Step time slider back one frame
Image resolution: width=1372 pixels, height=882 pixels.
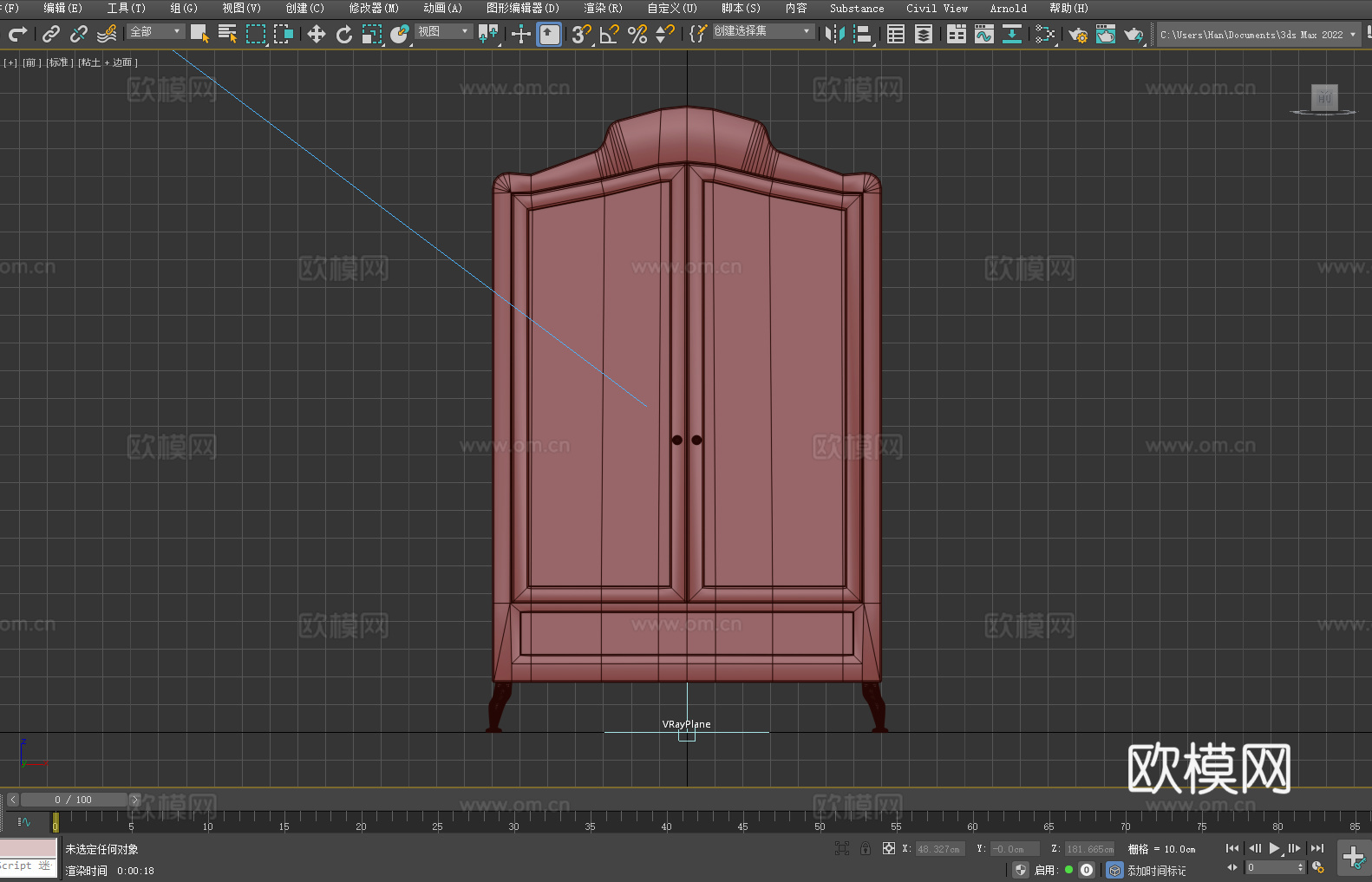point(13,800)
